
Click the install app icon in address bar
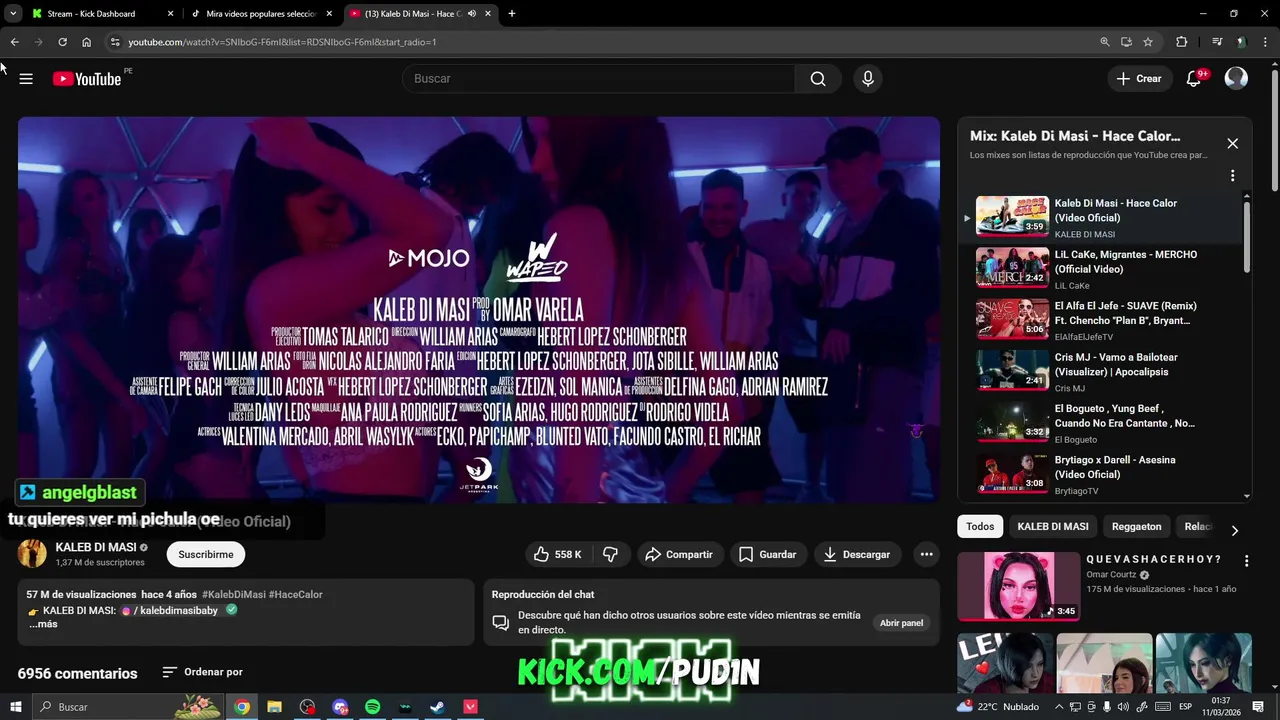(1126, 42)
